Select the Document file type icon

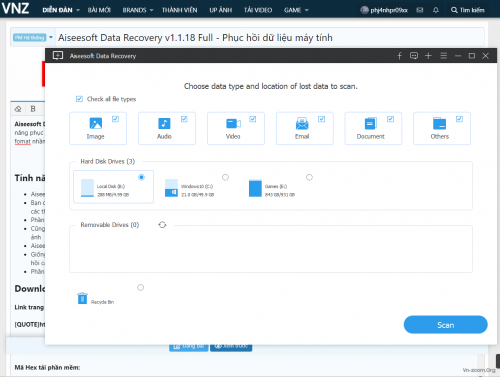(x=371, y=123)
